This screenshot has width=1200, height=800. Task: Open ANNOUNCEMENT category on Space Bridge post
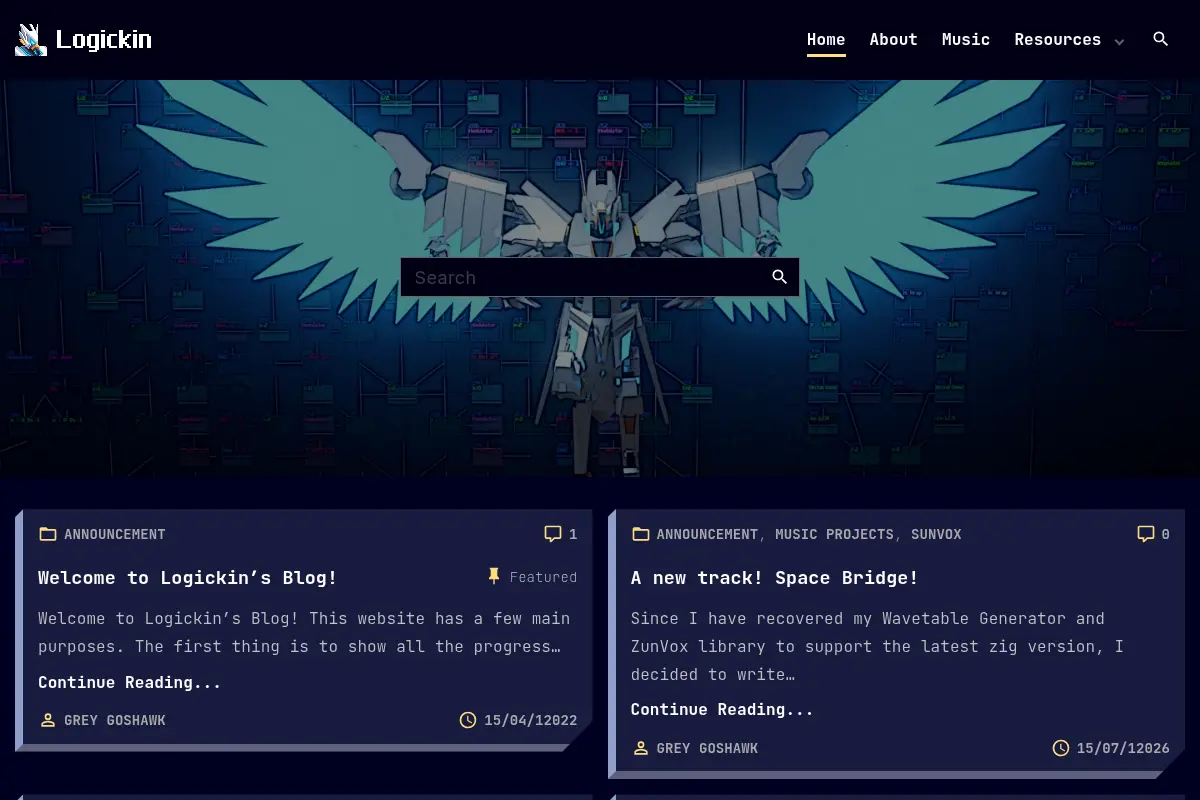pos(707,534)
